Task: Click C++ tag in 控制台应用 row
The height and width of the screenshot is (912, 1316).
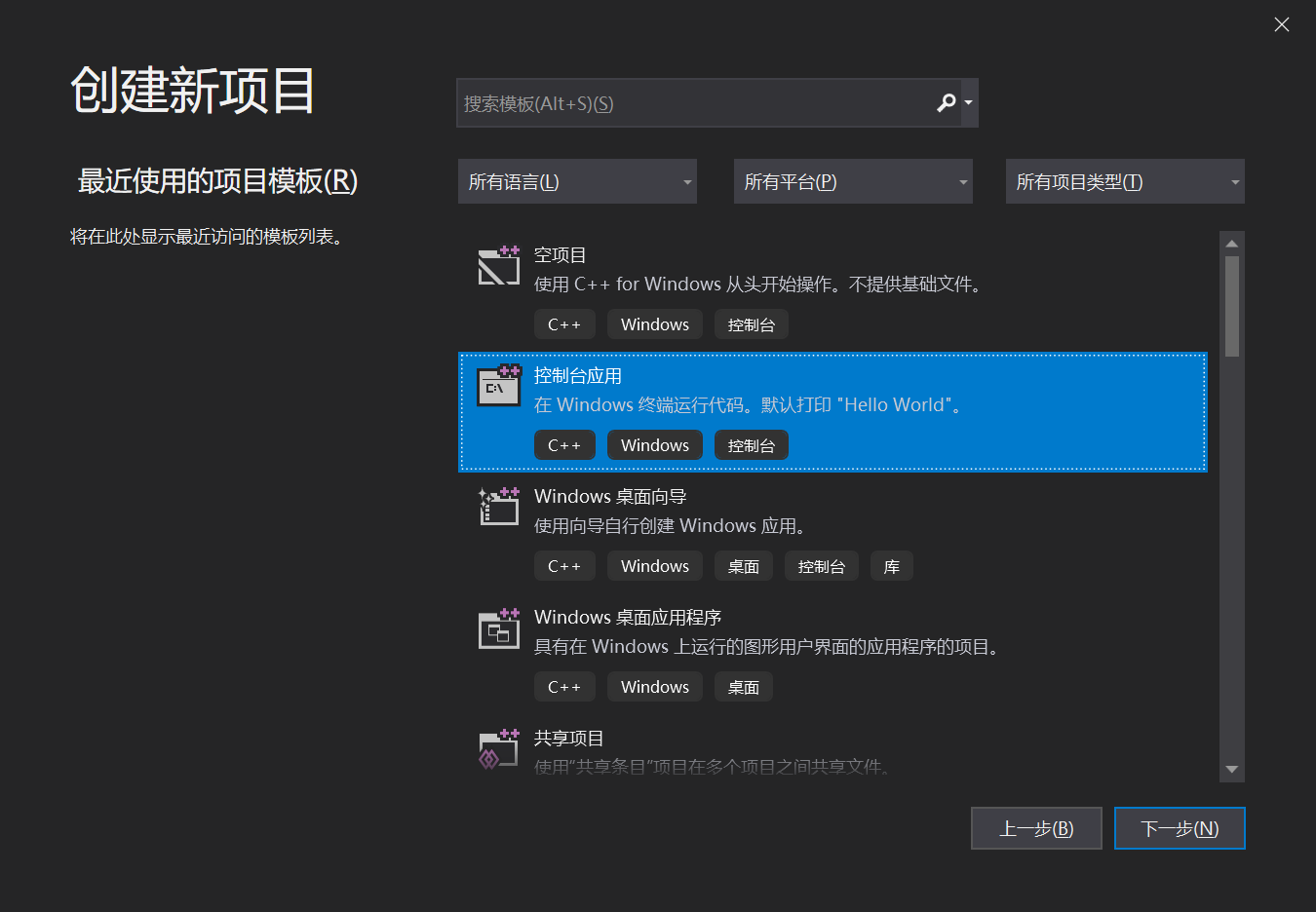Action: coord(564,445)
